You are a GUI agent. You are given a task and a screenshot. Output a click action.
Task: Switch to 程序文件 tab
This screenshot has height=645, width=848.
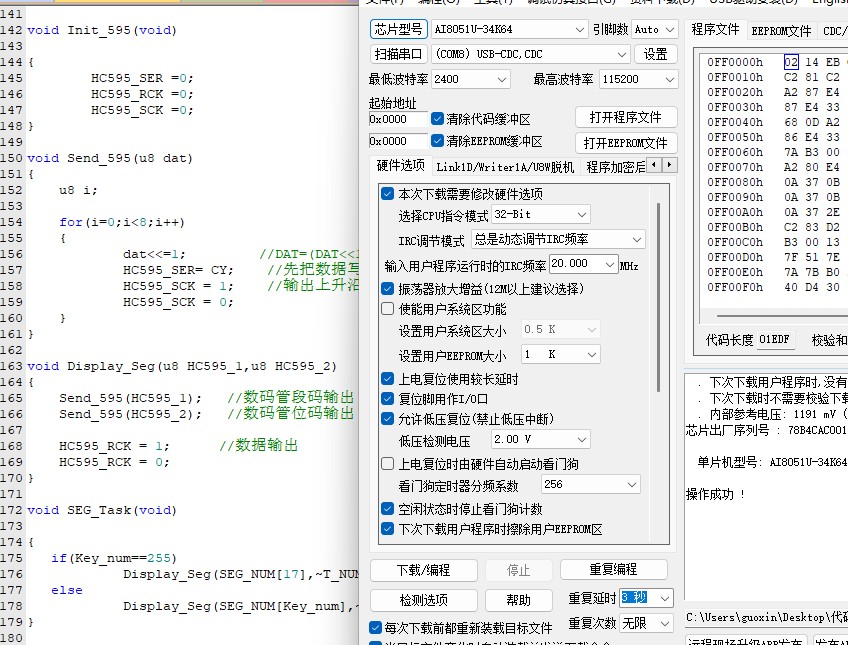(715, 29)
